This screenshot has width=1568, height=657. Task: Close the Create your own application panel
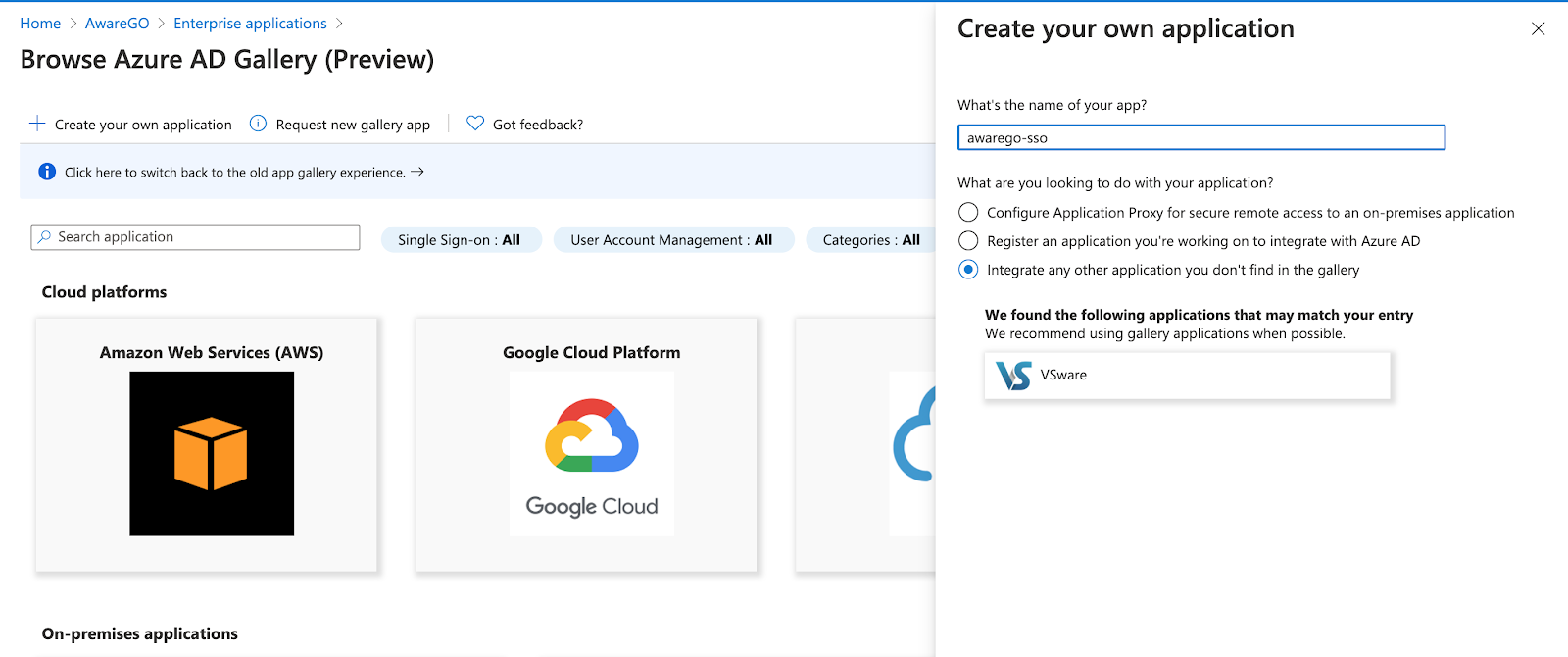(1538, 29)
